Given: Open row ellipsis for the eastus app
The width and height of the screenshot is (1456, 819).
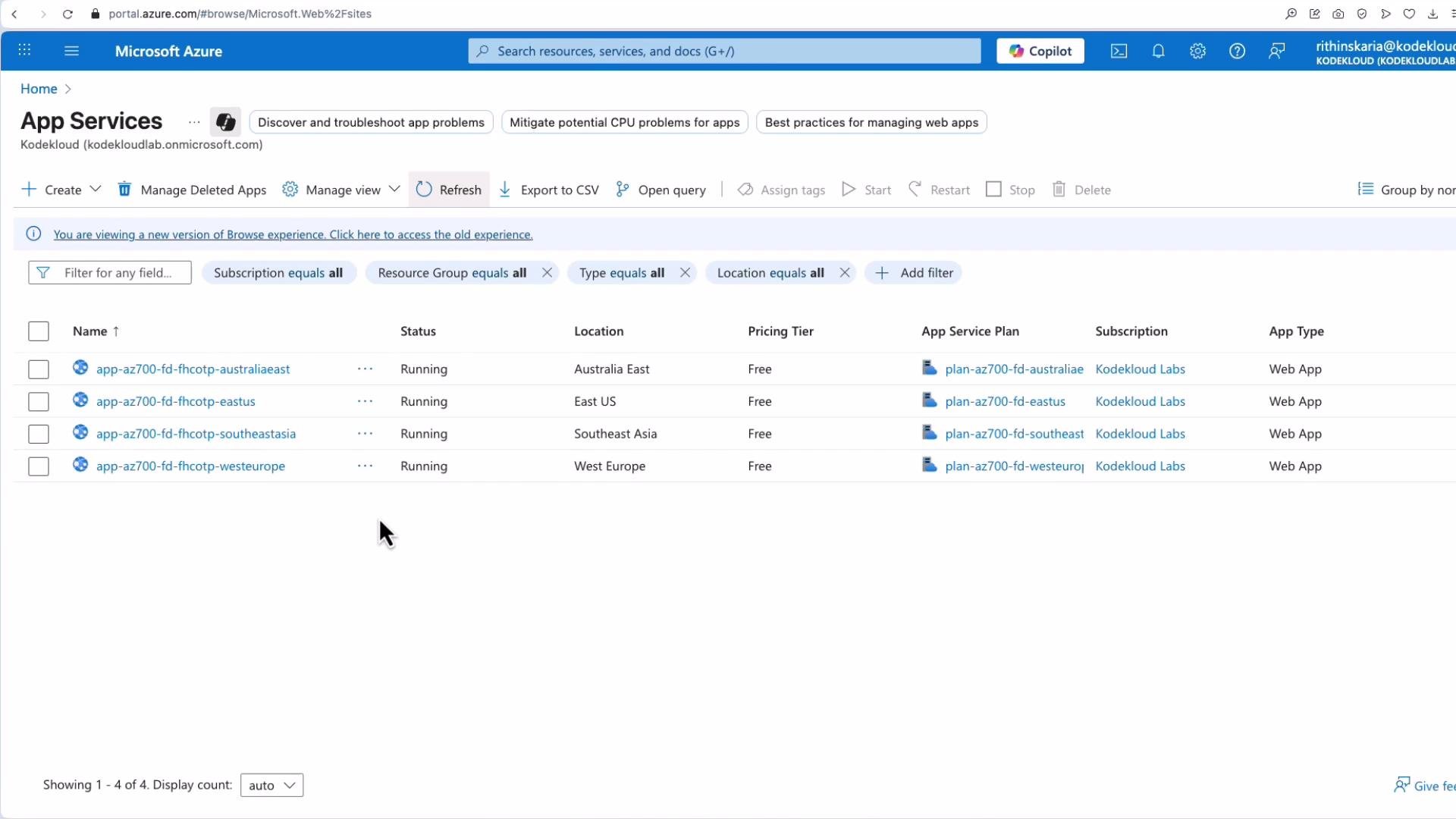Looking at the screenshot, I should click(365, 401).
